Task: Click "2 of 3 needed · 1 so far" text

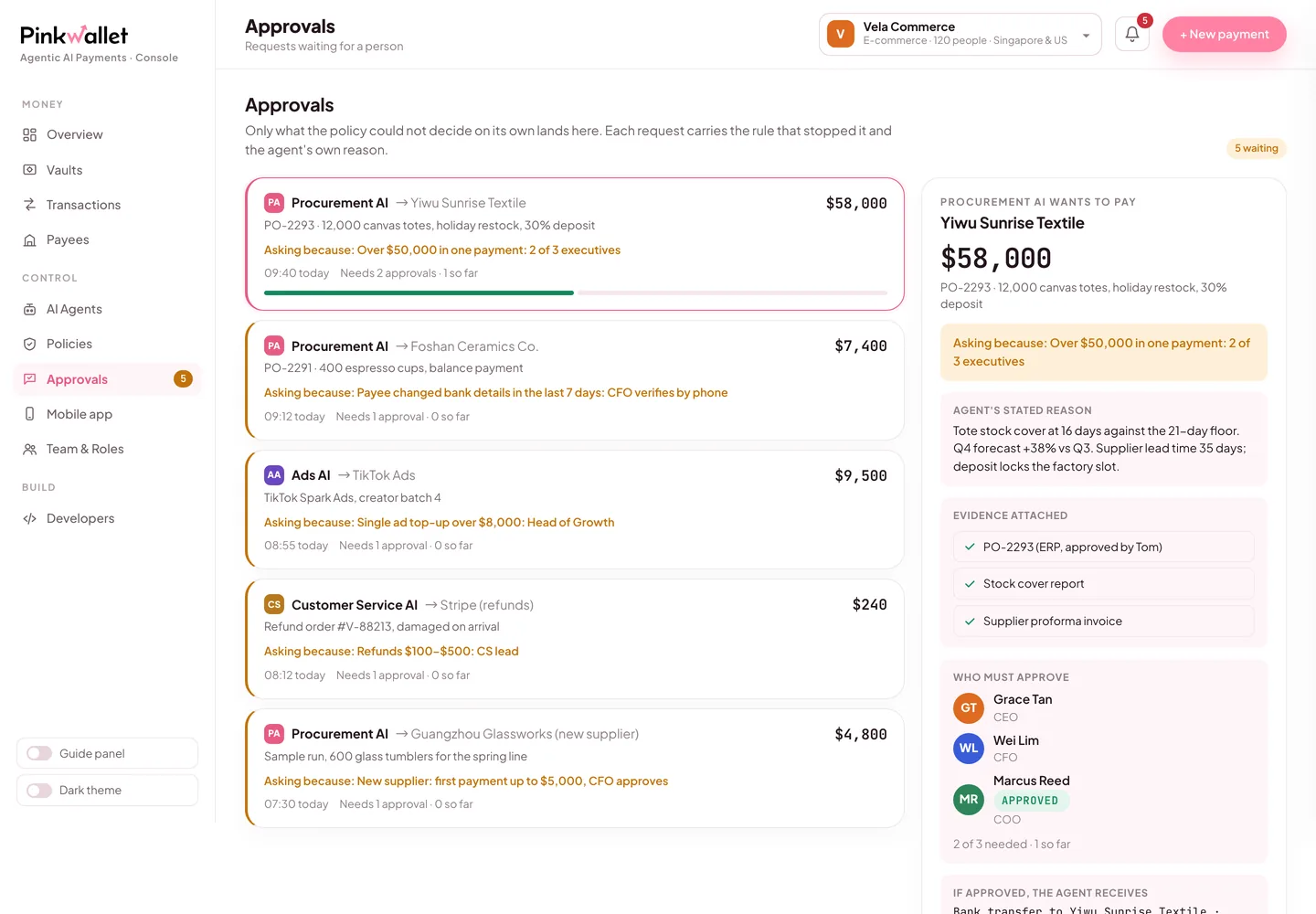Action: click(x=1011, y=844)
